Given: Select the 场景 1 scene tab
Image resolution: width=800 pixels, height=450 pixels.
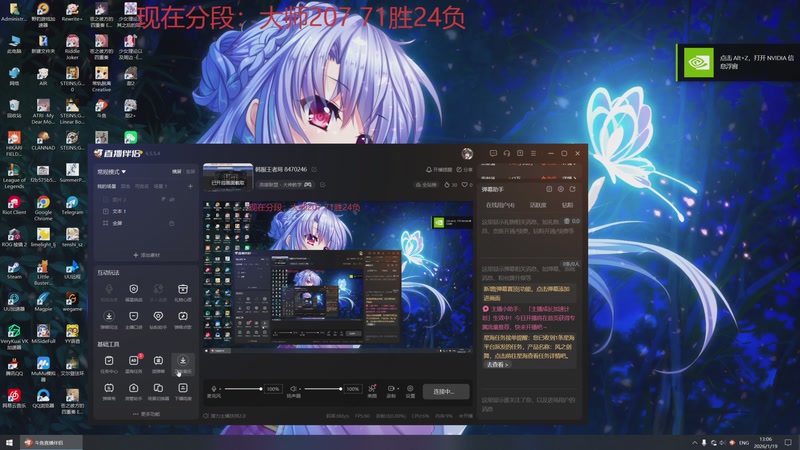Looking at the screenshot, I should pos(160,187).
